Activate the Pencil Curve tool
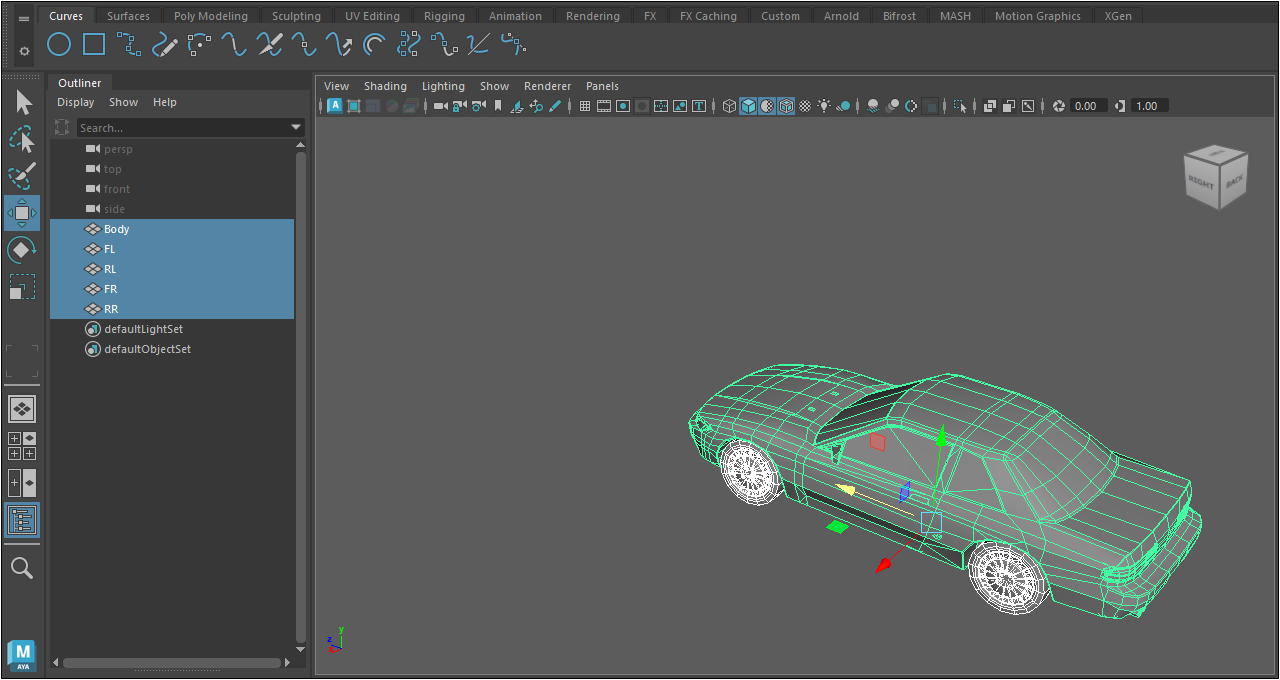The width and height of the screenshot is (1280, 680). (164, 44)
